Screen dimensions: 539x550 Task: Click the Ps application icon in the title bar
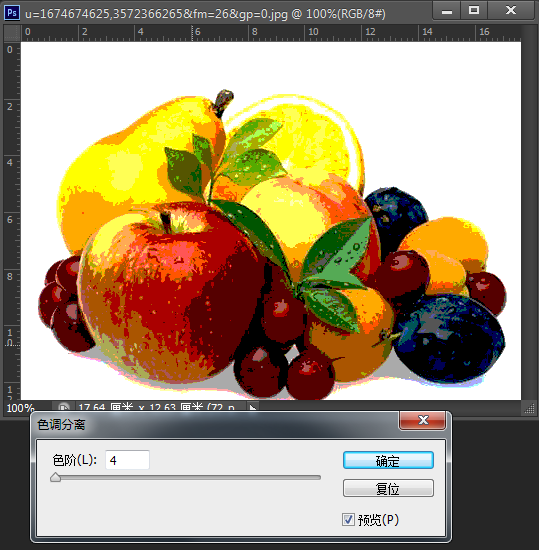click(x=12, y=13)
